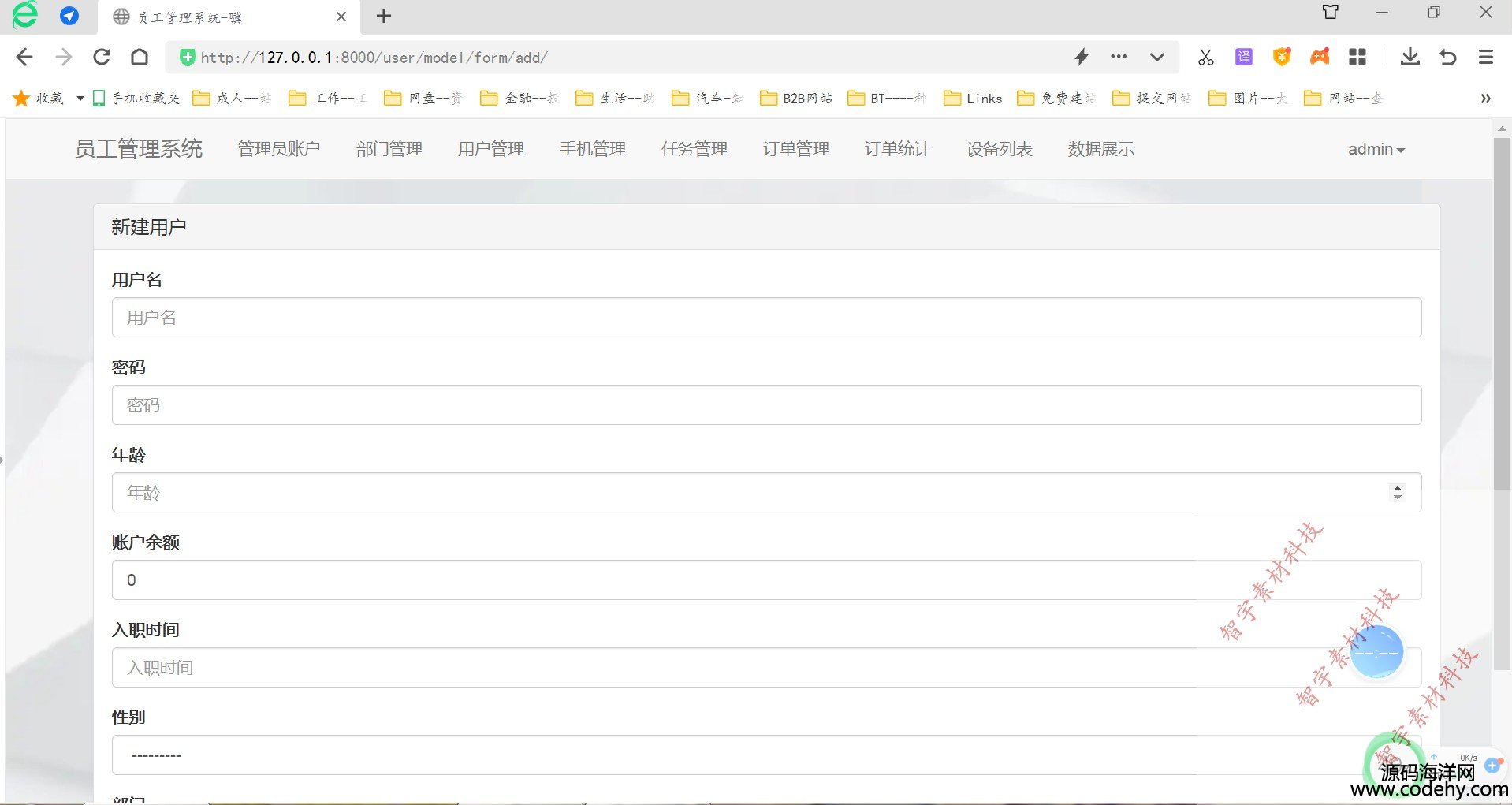
Task: Open the 性别 dropdown selector
Action: point(766,755)
